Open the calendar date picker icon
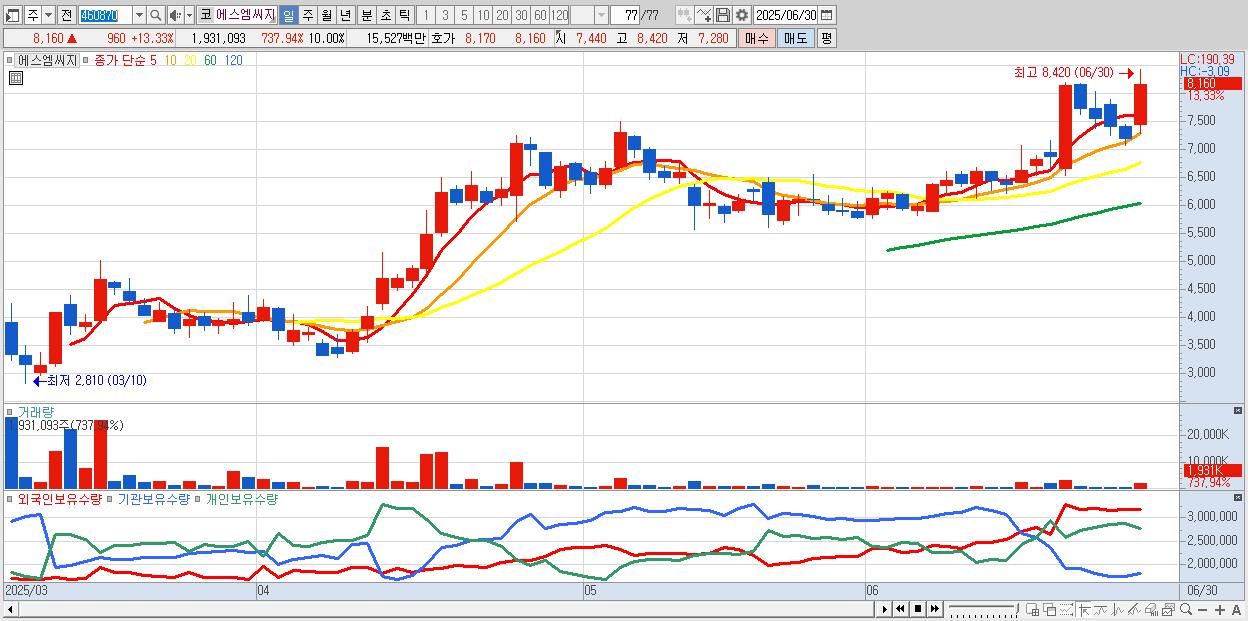Viewport: 1248px width, 621px height. (x=826, y=16)
